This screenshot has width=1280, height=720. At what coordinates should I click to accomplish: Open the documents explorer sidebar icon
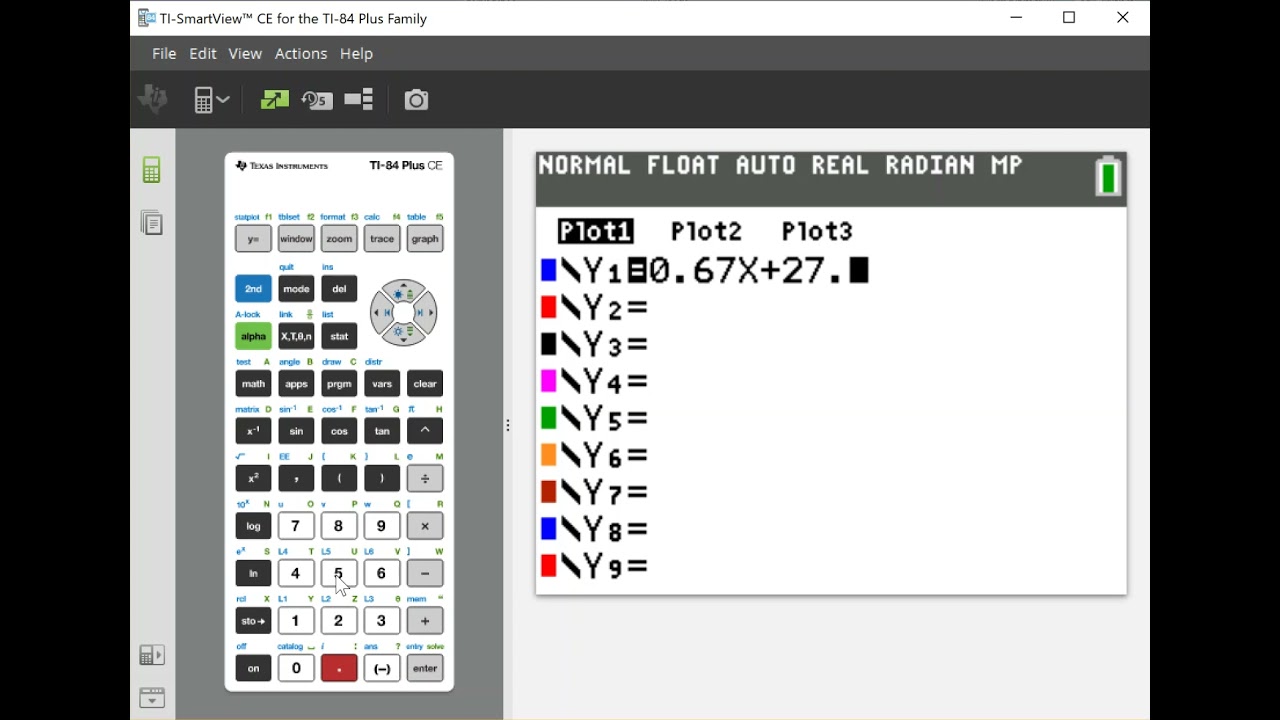click(152, 223)
